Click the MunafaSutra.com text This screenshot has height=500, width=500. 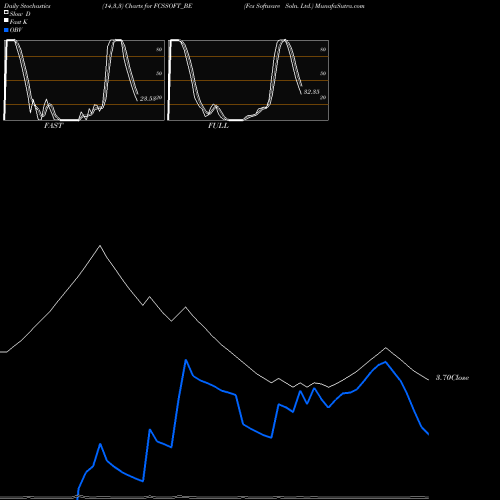click(x=340, y=6)
